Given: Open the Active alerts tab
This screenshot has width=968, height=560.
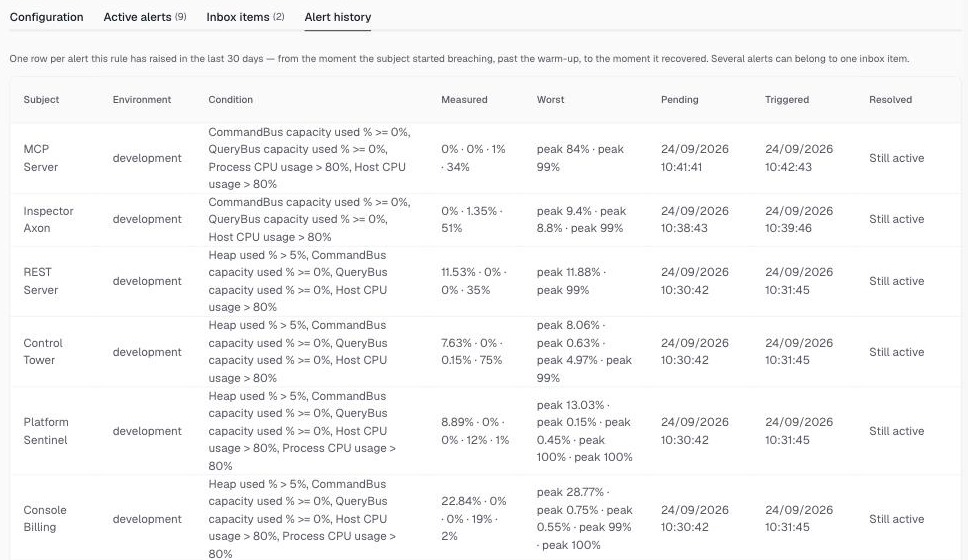Looking at the screenshot, I should [x=144, y=17].
